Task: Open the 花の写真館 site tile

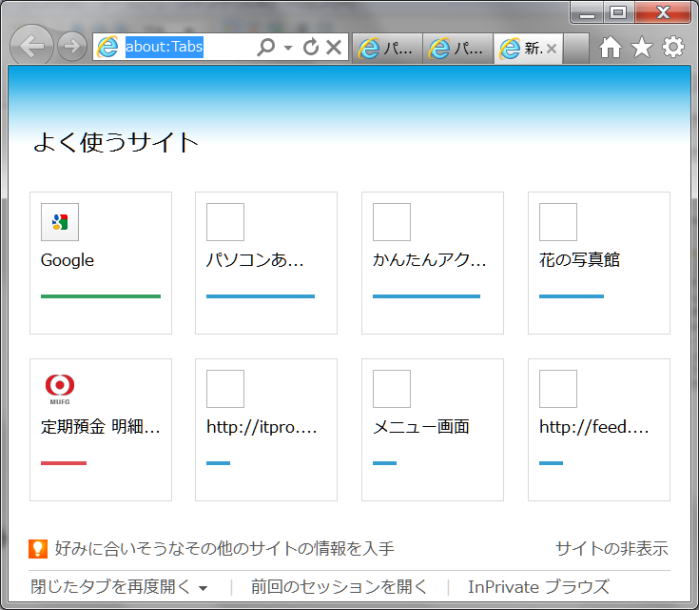Action: [x=599, y=263]
